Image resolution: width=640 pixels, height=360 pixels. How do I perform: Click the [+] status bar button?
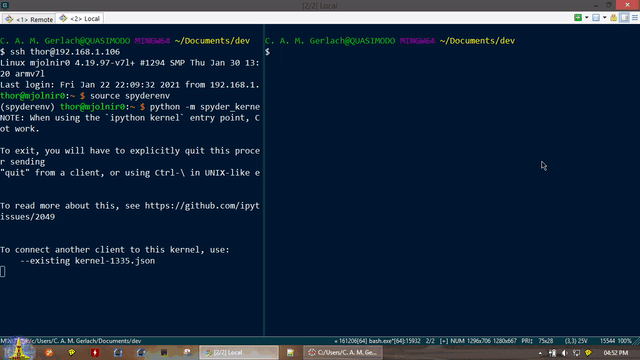pyautogui.click(x=444, y=341)
